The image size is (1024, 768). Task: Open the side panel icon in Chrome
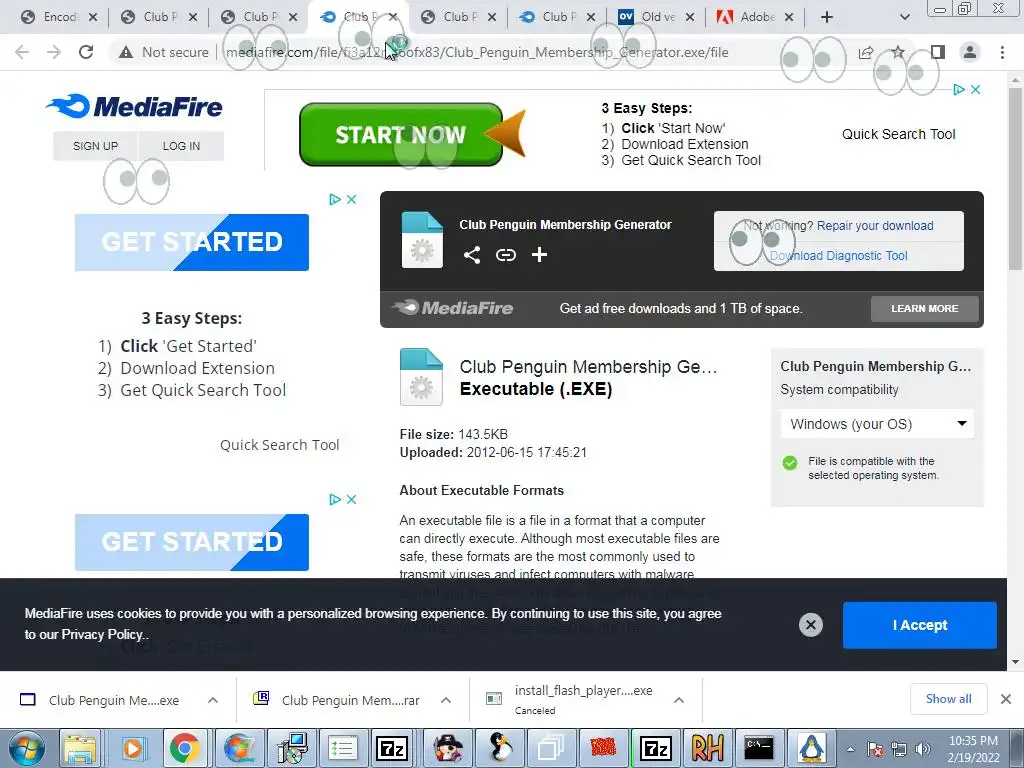tap(938, 52)
